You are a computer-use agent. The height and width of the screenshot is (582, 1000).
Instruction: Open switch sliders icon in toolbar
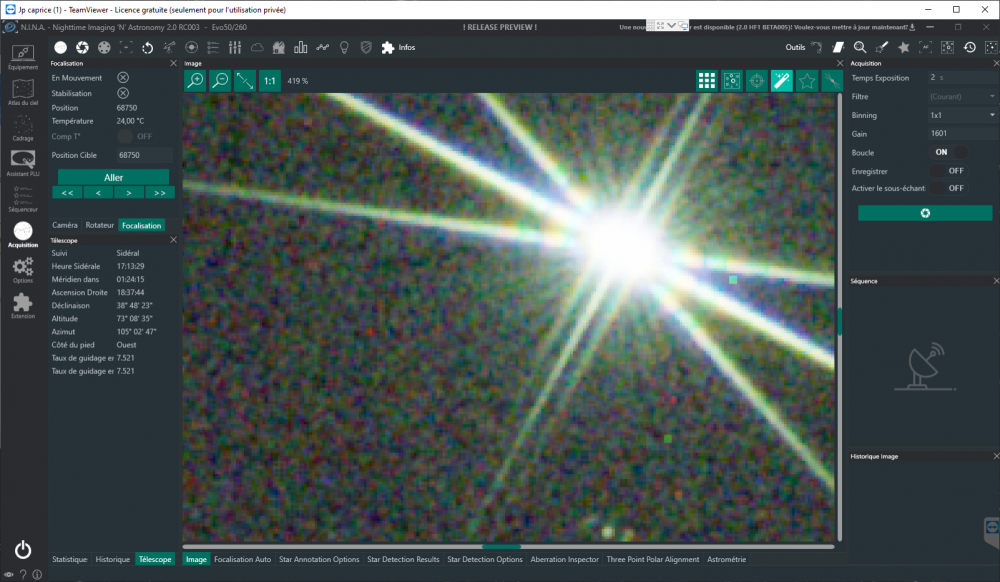[235, 47]
